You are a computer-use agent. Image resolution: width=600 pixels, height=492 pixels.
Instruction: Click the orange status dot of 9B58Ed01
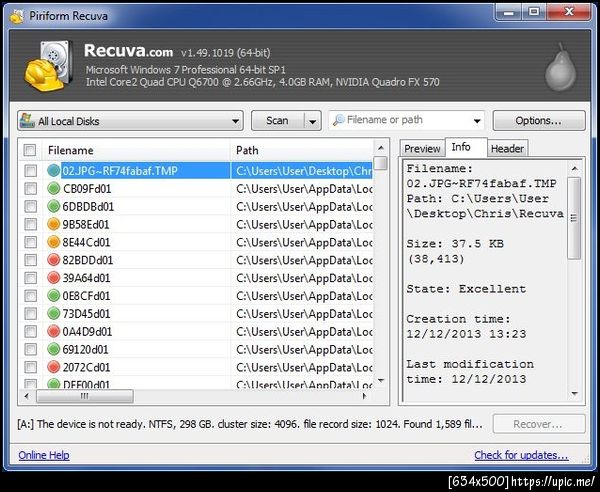pos(54,224)
